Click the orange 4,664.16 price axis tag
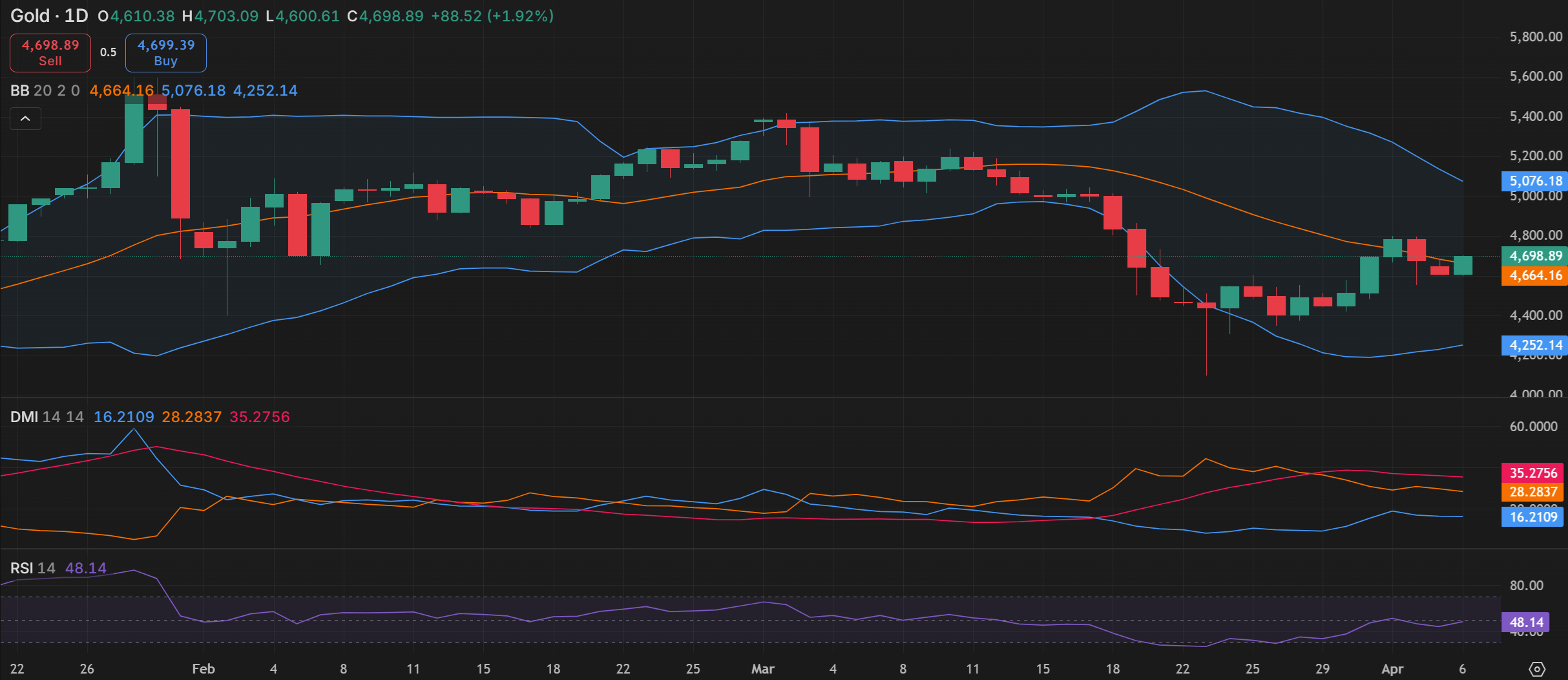The width and height of the screenshot is (1568, 680). 1534,275
